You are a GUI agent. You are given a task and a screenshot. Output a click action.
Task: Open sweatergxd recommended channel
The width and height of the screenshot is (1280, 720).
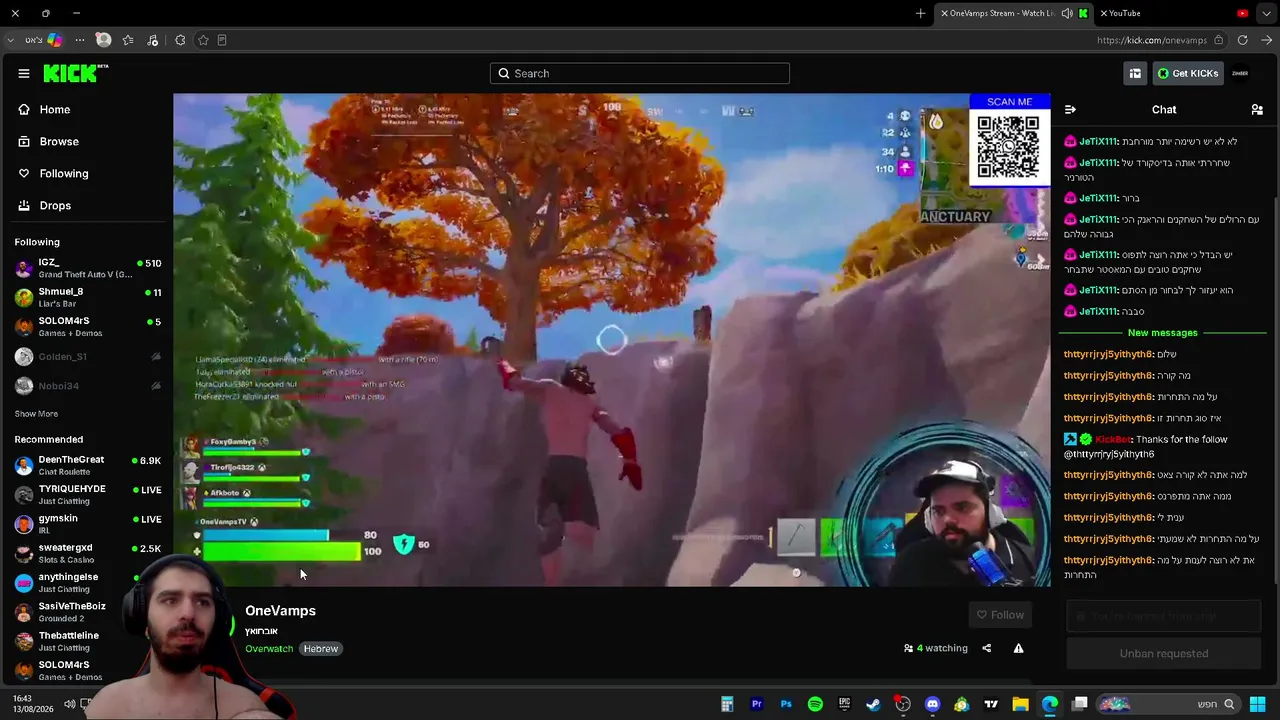point(88,553)
